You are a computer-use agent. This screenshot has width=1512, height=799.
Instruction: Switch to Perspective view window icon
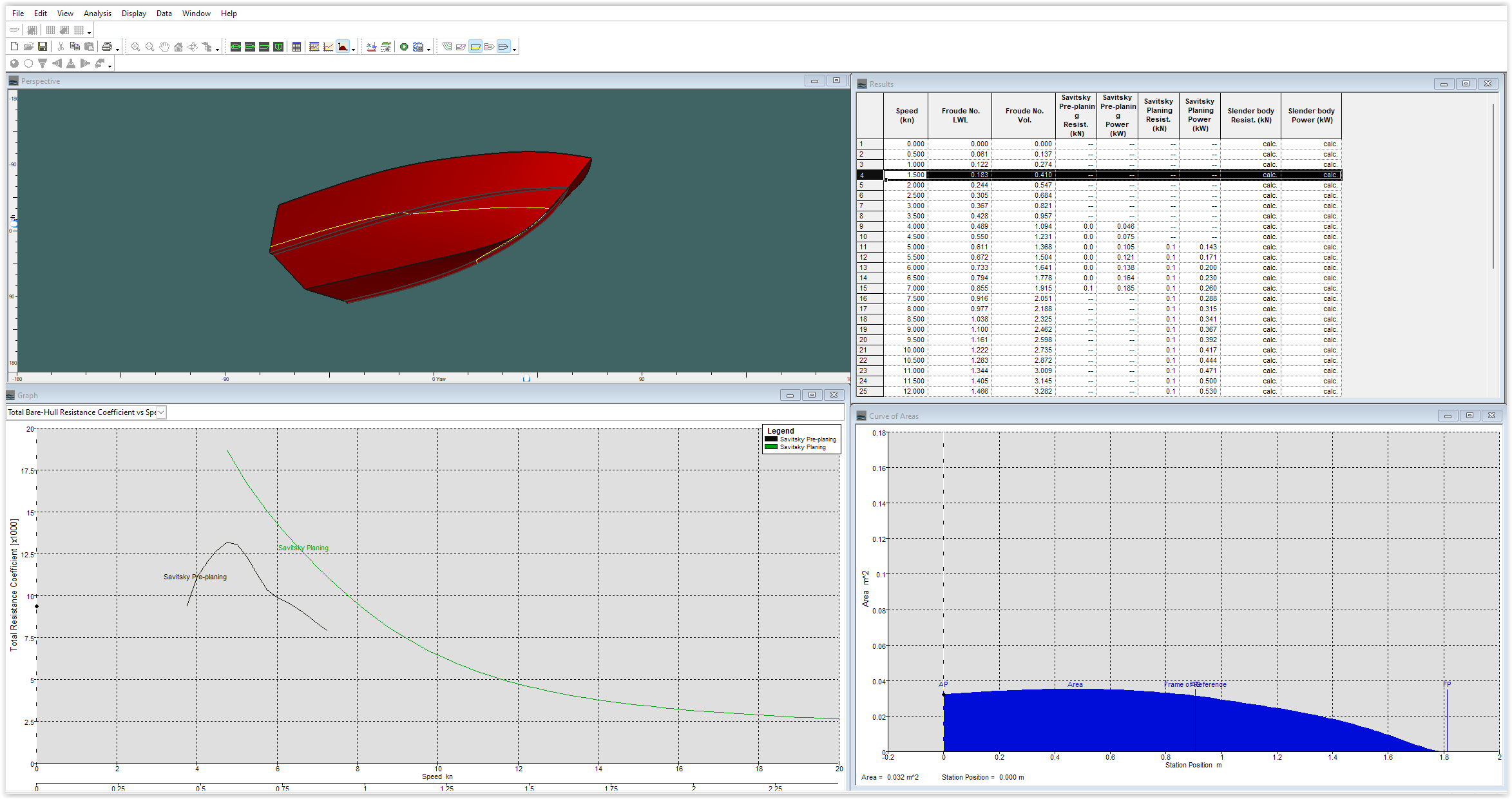(236, 46)
